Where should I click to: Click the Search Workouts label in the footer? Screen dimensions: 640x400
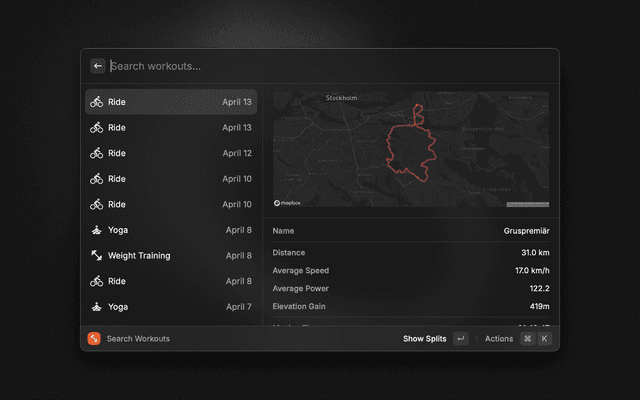click(x=138, y=339)
